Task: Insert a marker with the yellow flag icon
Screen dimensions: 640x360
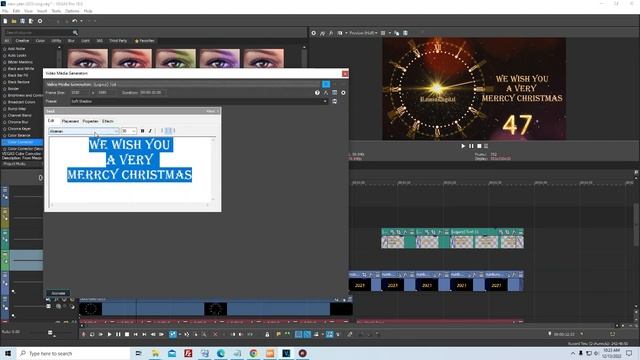Action: pyautogui.click(x=278, y=334)
